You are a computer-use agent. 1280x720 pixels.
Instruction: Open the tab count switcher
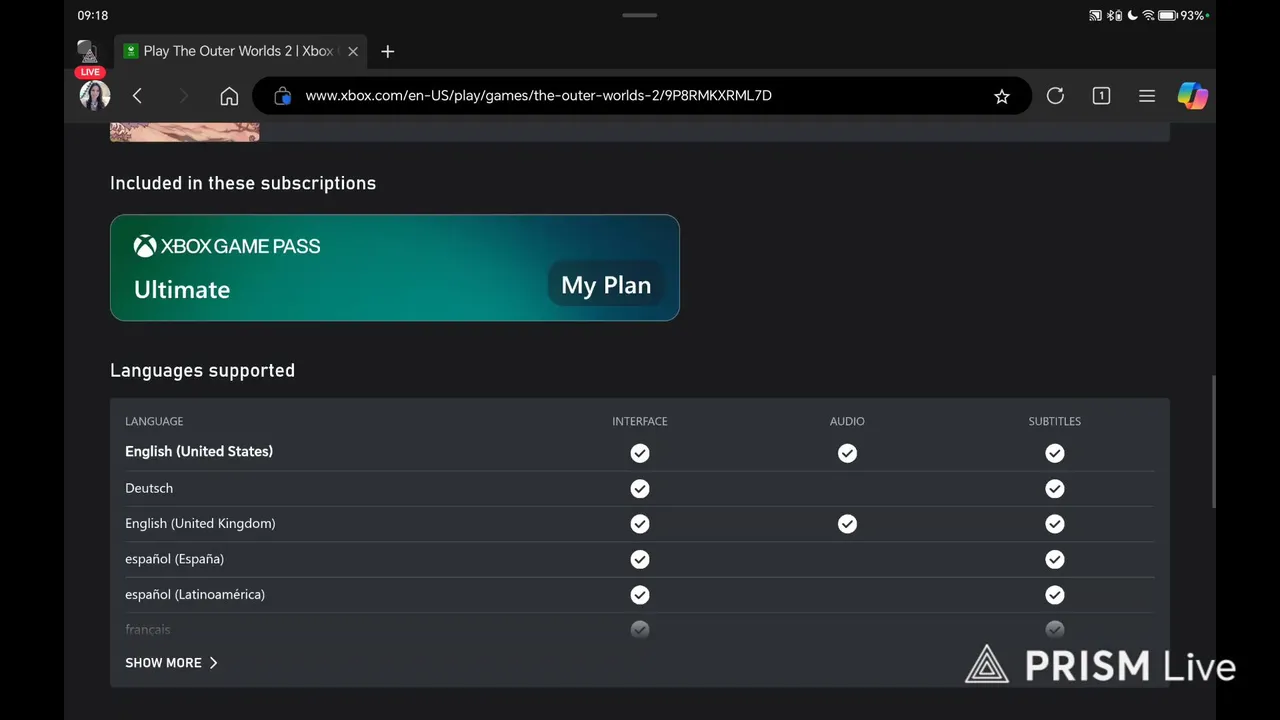(1101, 96)
